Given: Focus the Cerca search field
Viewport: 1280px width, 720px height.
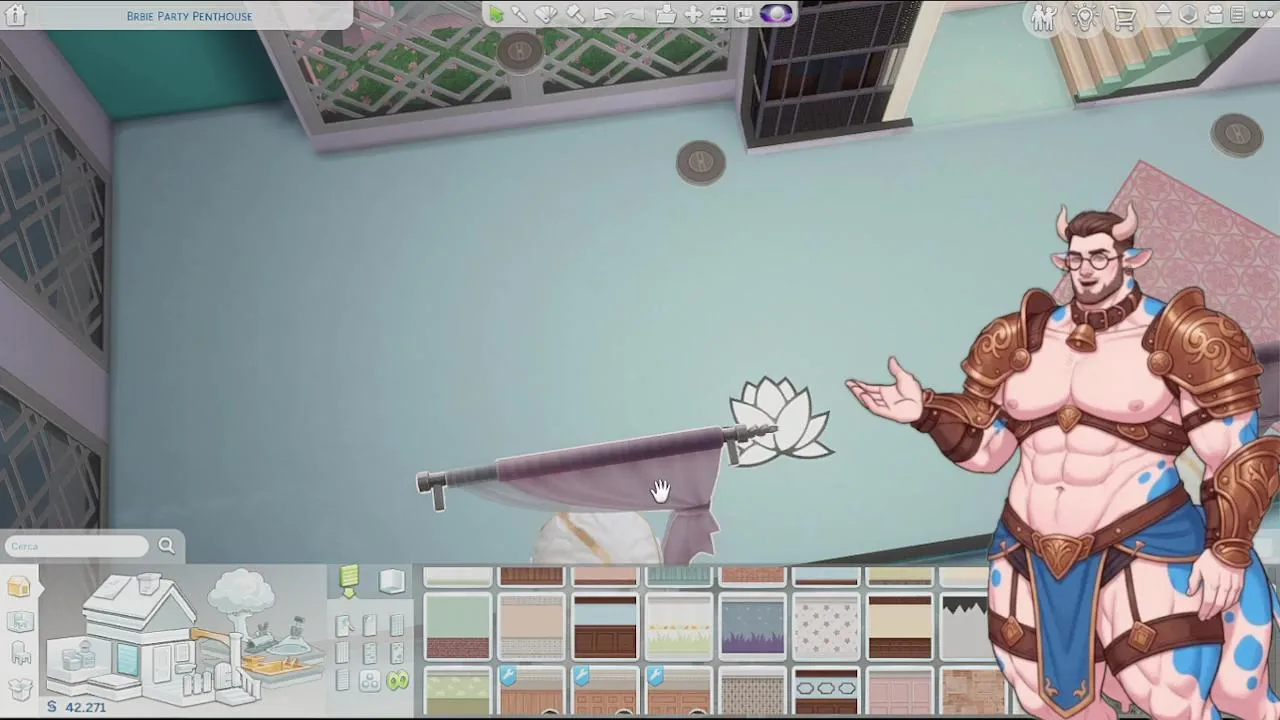Looking at the screenshot, I should (x=77, y=546).
